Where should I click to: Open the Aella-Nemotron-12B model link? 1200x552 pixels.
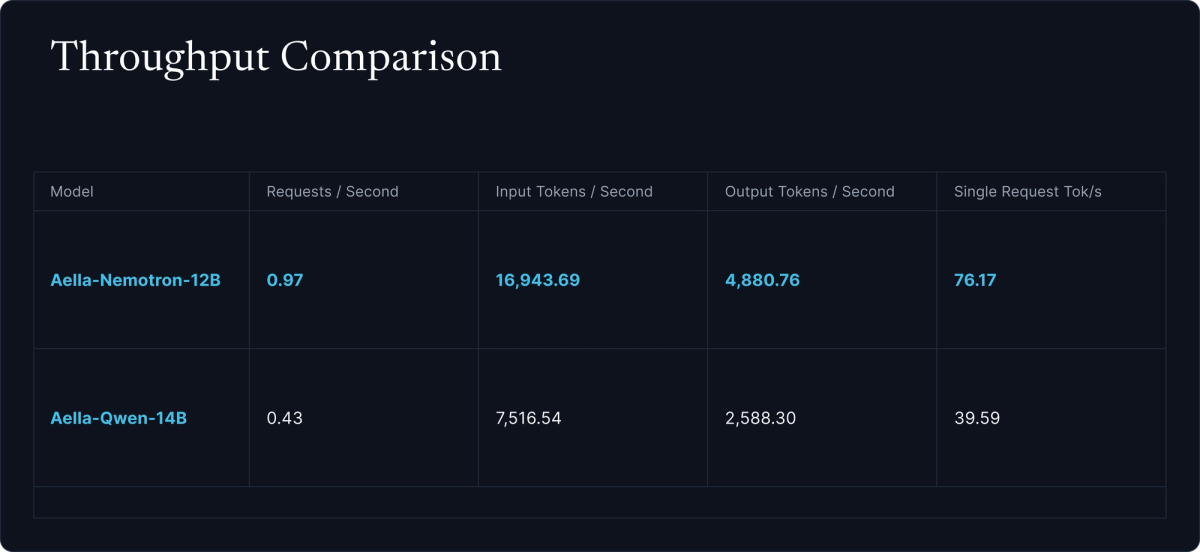(x=135, y=280)
